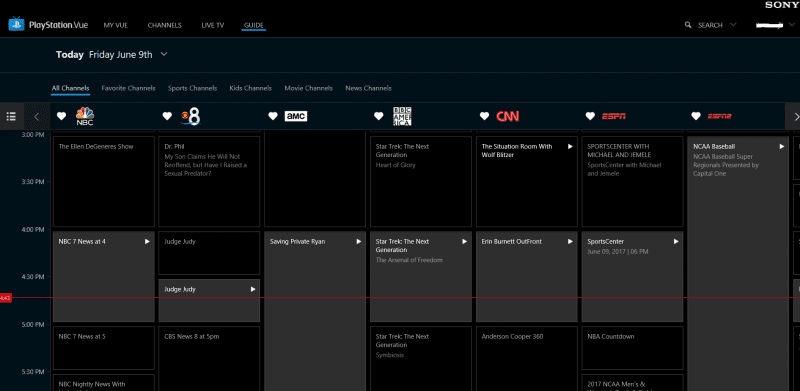Click the AMC channel logo
This screenshot has height=391, width=800.
click(x=296, y=116)
